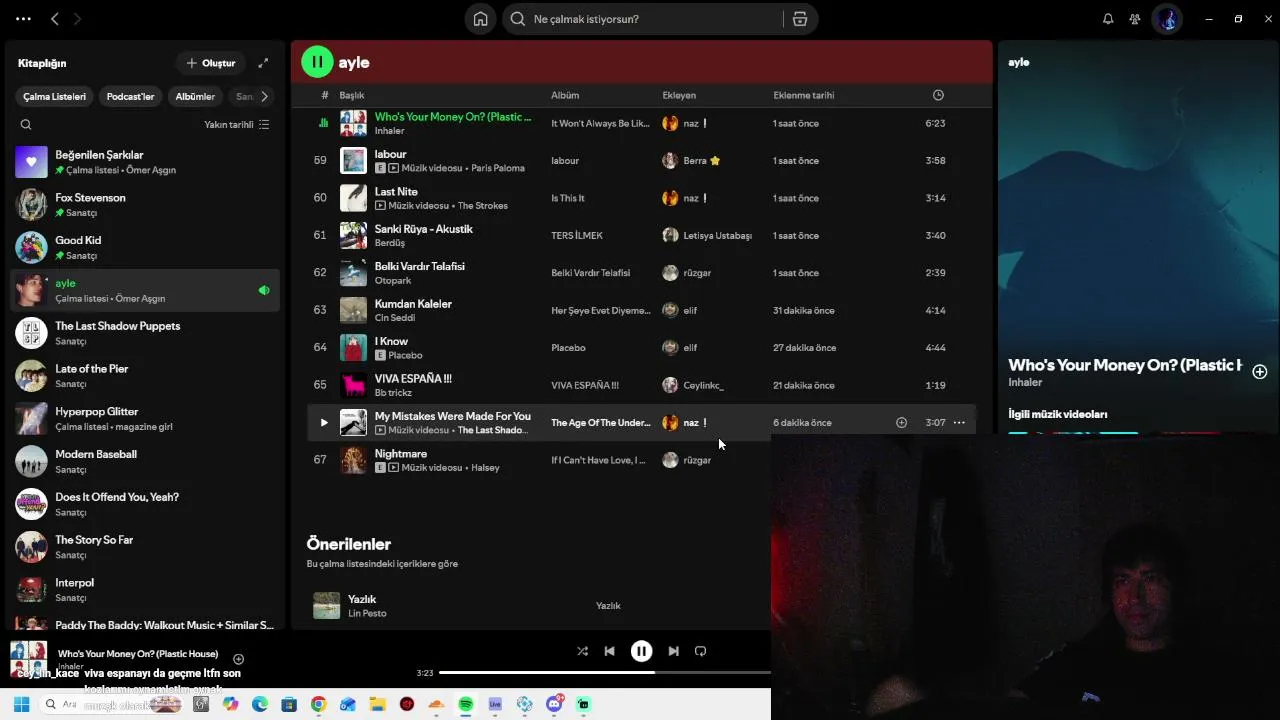Sort tracks by Ekleyen column
This screenshot has width=1280, height=720.
tap(679, 95)
